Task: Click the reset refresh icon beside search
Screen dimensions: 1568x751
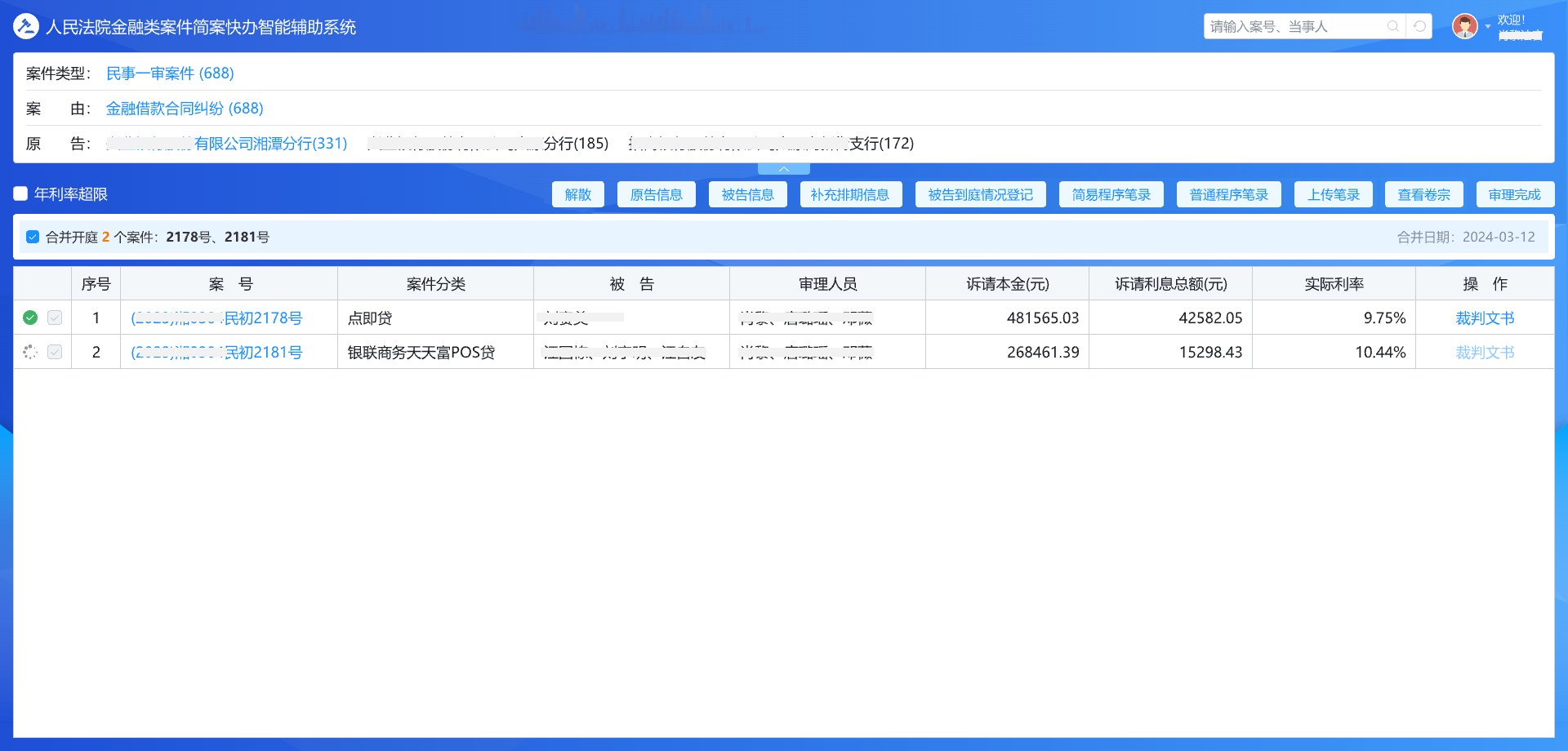Action: click(1420, 26)
